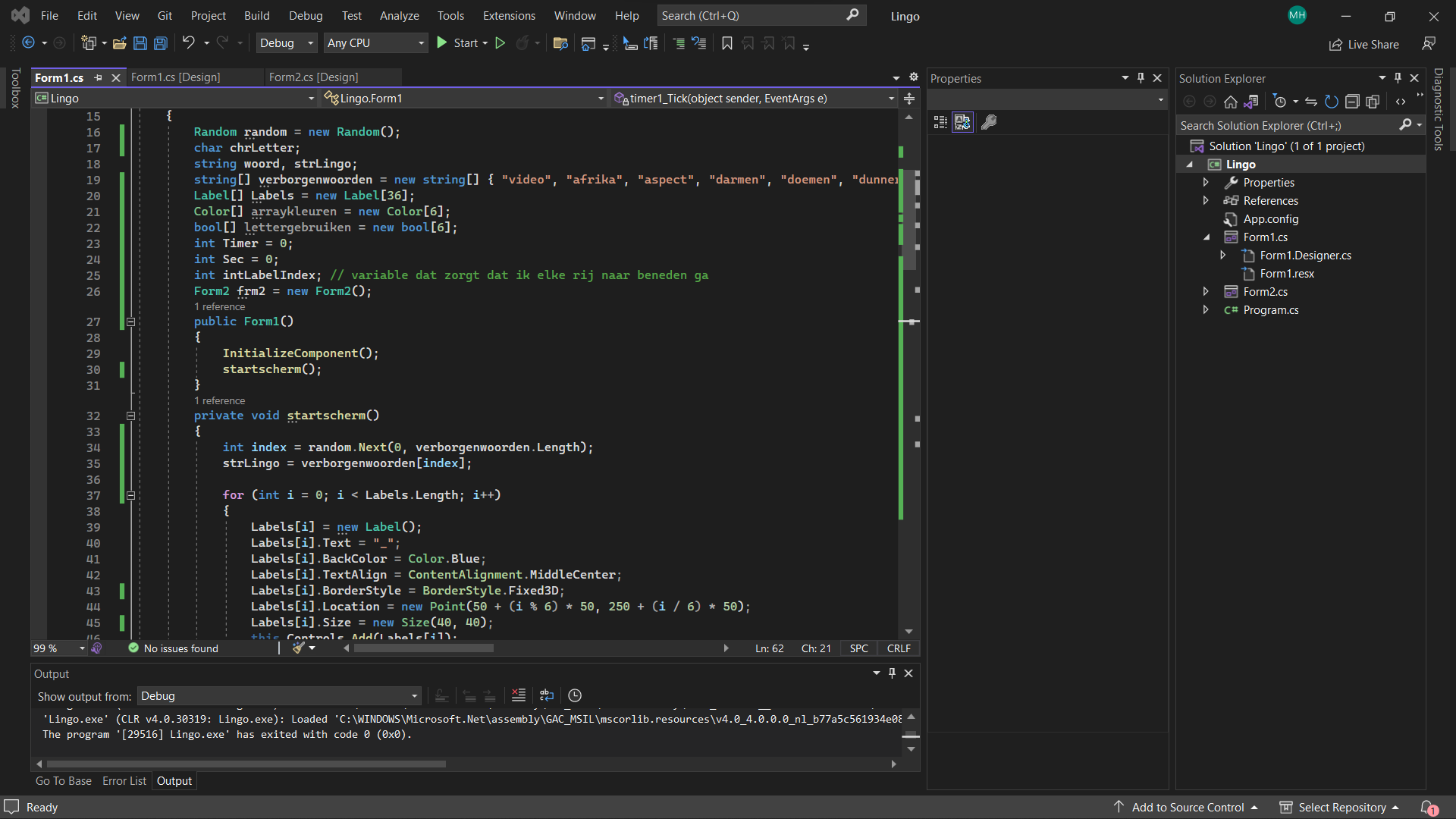Click Clear All icon in Output panel

[519, 695]
